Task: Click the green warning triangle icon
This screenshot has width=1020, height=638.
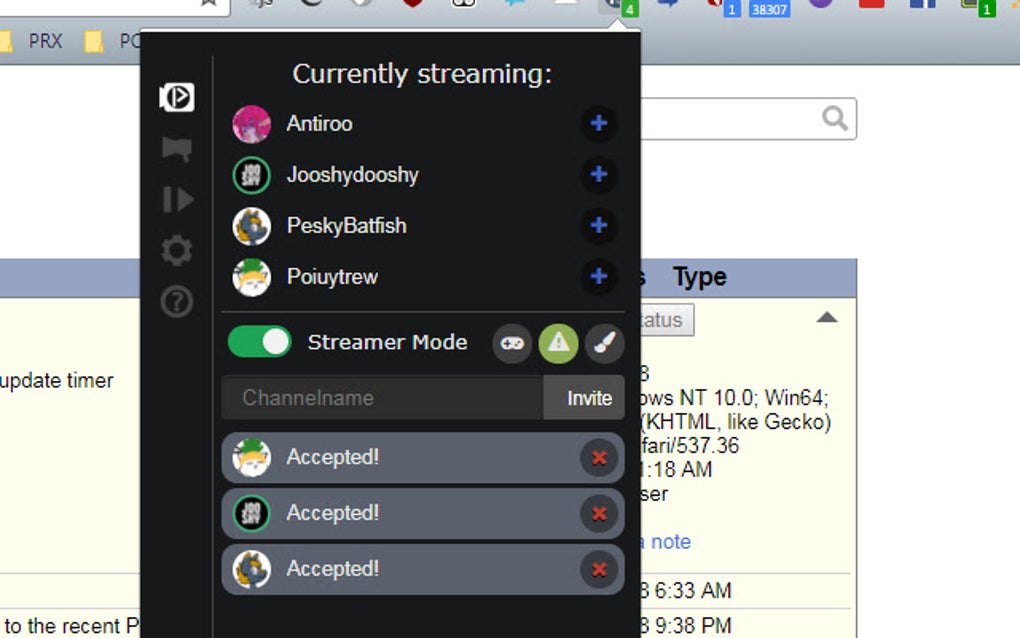Action: click(558, 343)
